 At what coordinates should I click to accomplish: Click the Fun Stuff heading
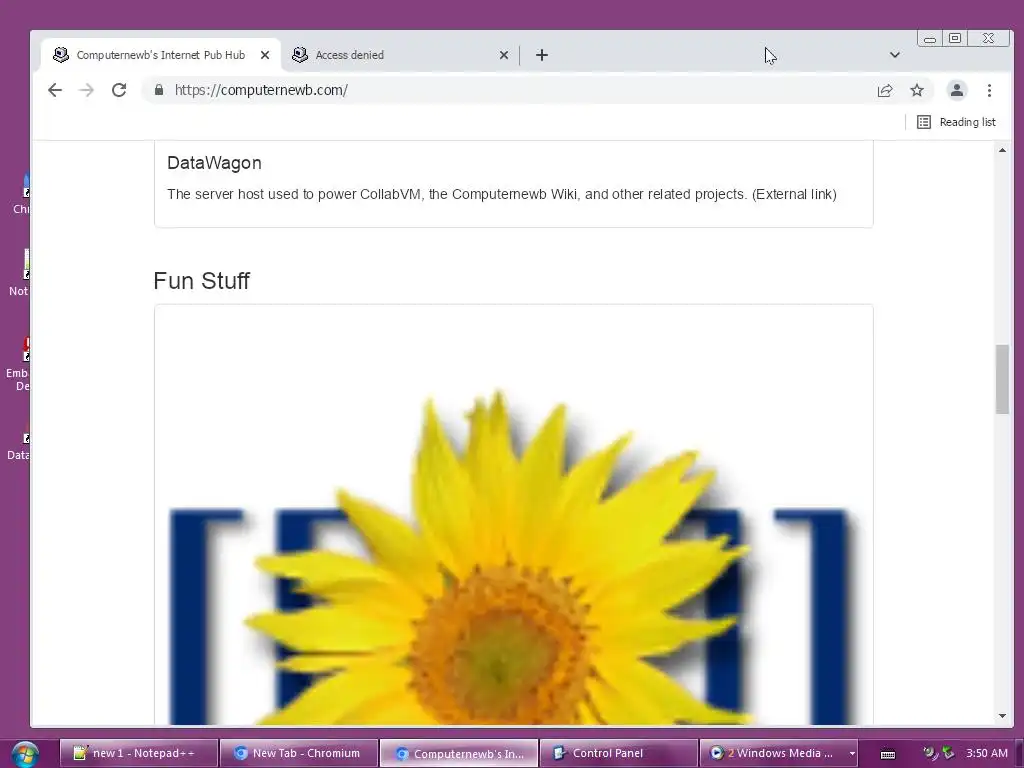click(x=202, y=281)
